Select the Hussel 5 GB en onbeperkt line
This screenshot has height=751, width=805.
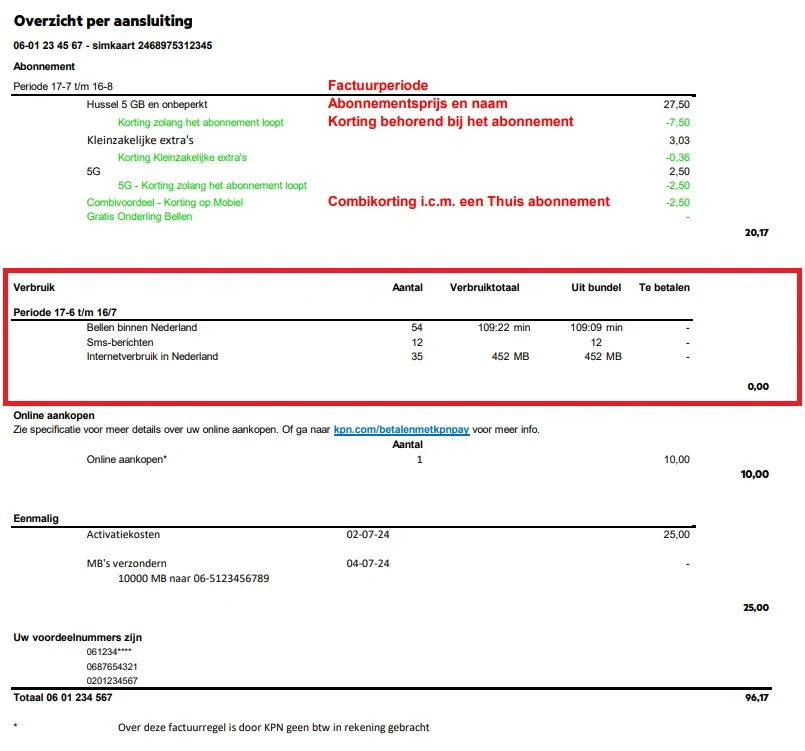point(148,103)
